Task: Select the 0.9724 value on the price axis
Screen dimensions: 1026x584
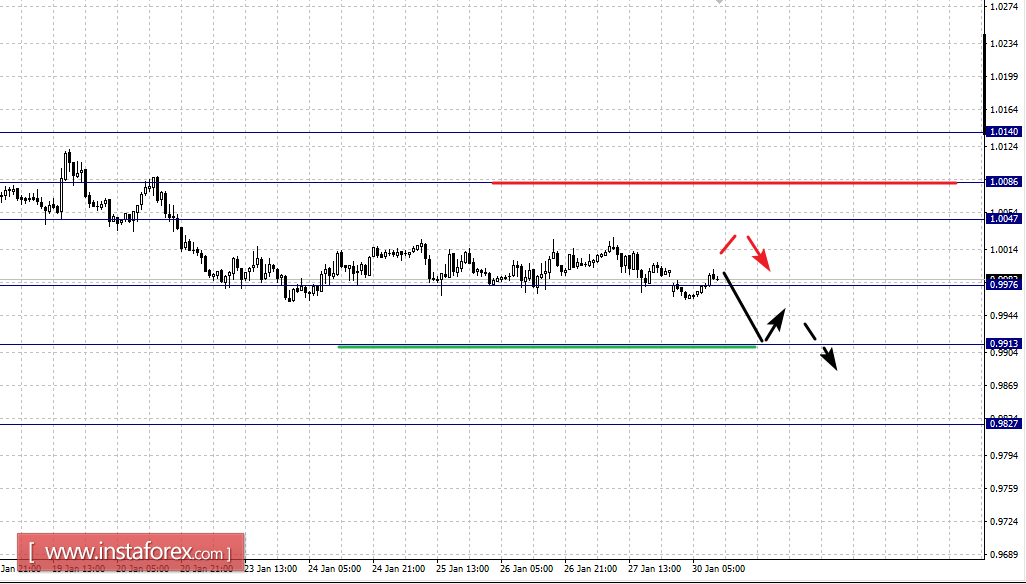Action: 1004,522
